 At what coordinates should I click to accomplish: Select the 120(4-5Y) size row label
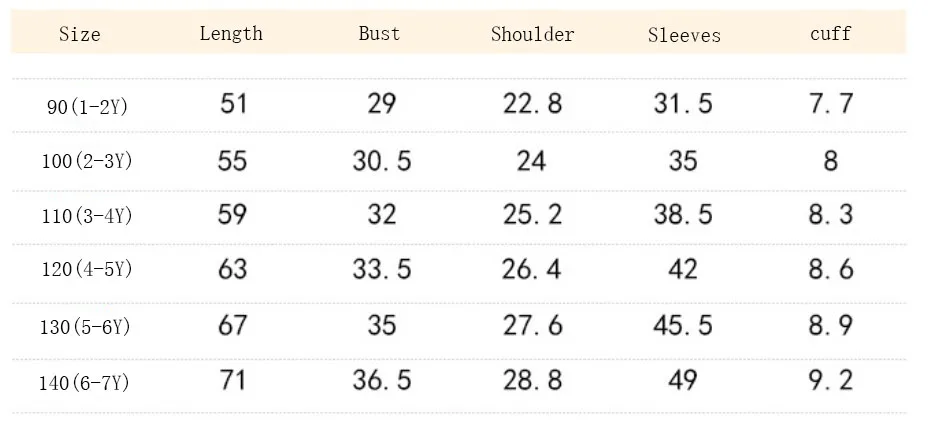[87, 270]
